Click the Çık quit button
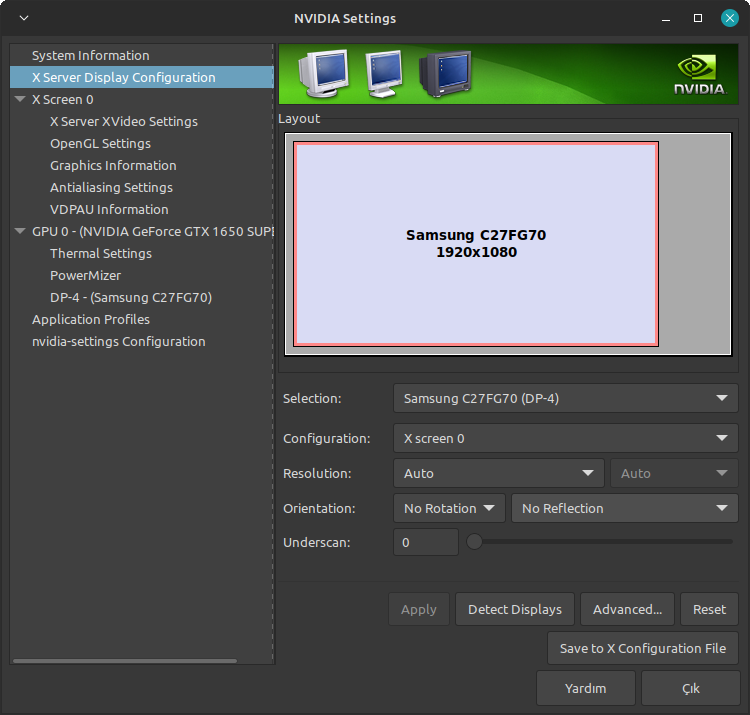Image resolution: width=750 pixels, height=715 pixels. [691, 688]
